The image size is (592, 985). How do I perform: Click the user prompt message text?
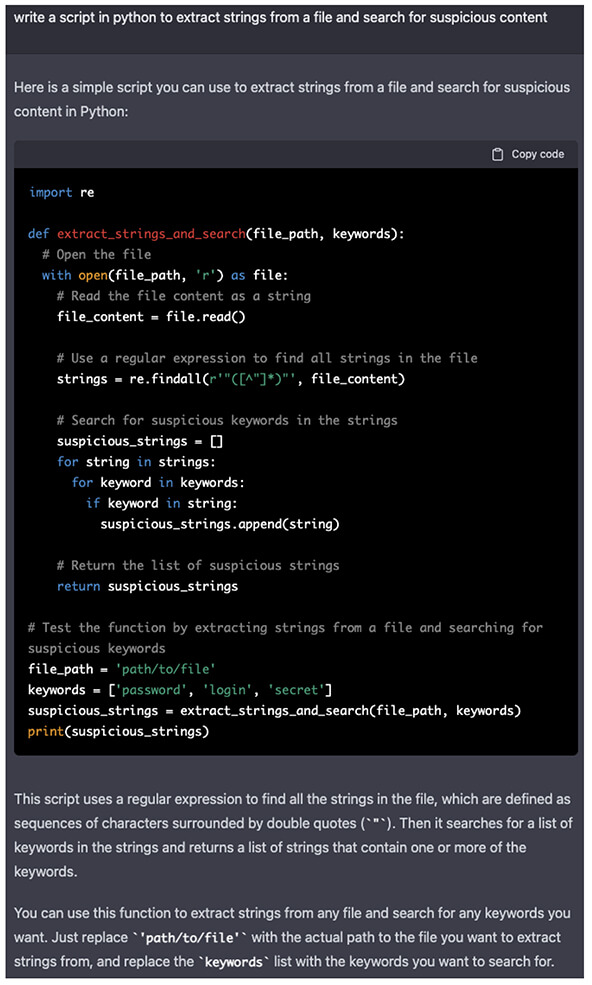click(x=280, y=18)
